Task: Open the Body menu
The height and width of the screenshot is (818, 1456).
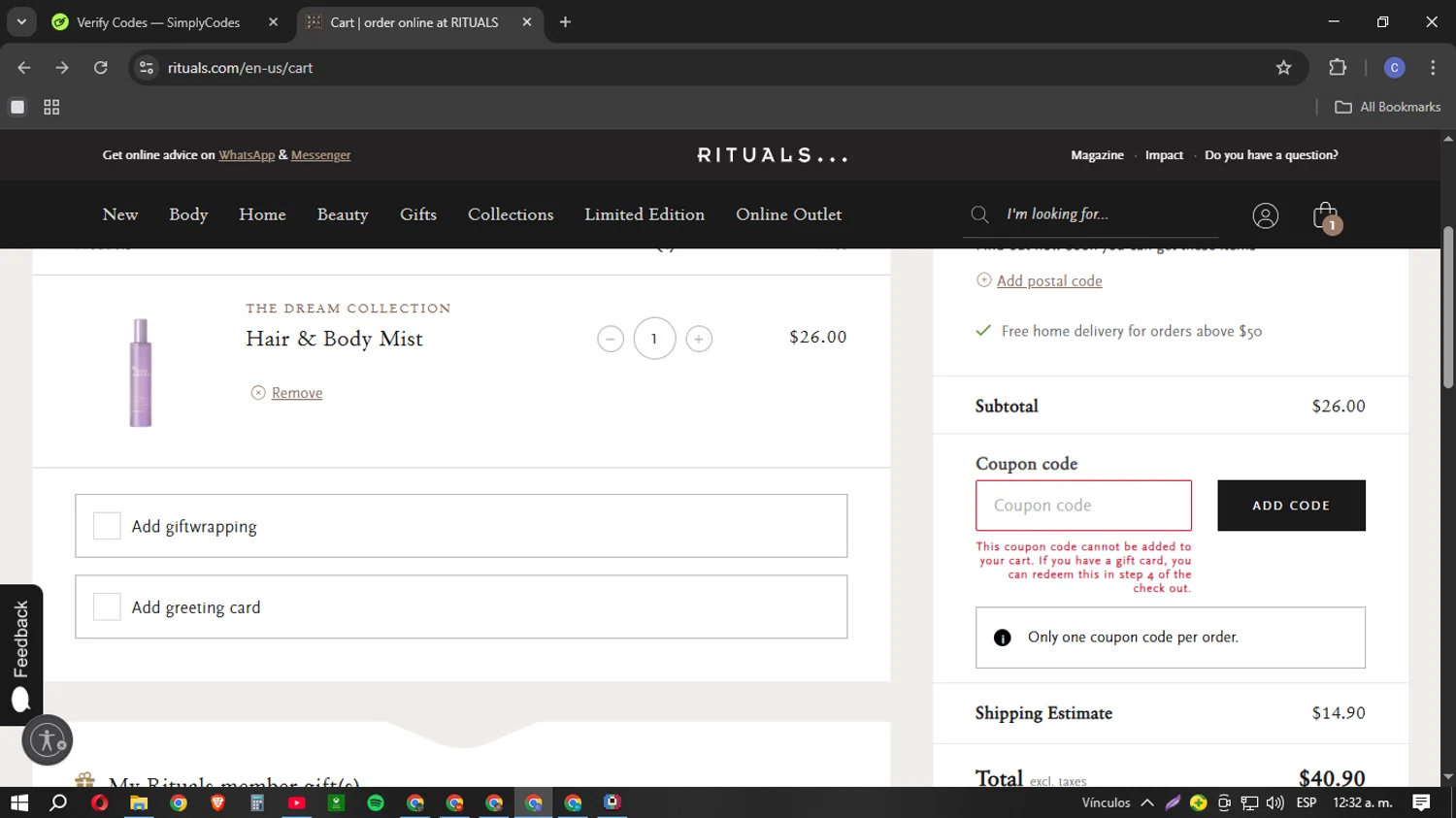Action: 188,214
